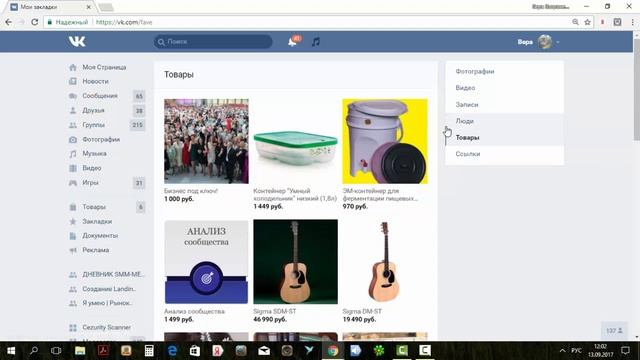Open Сообщения in the left menu
Image resolution: width=640 pixels, height=360 pixels.
coord(100,96)
